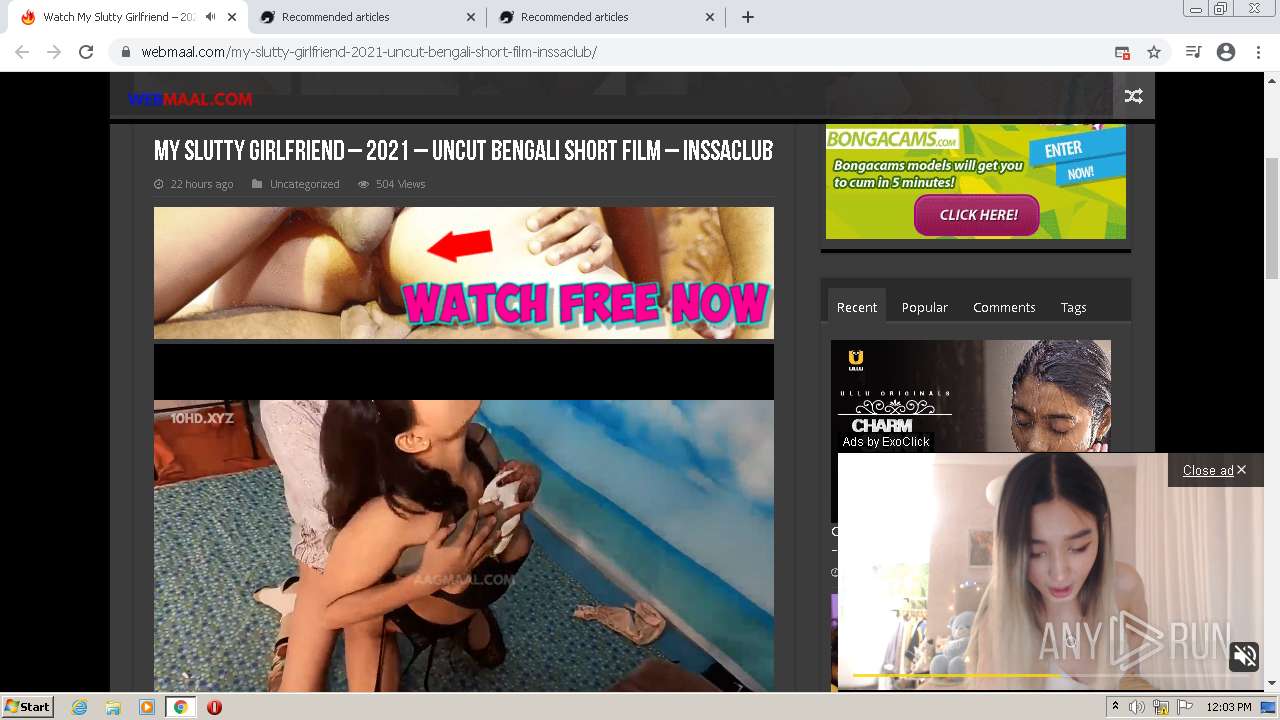This screenshot has height=720, width=1280.
Task: Click the page vertical scrollbar thumb
Action: coord(1272,218)
